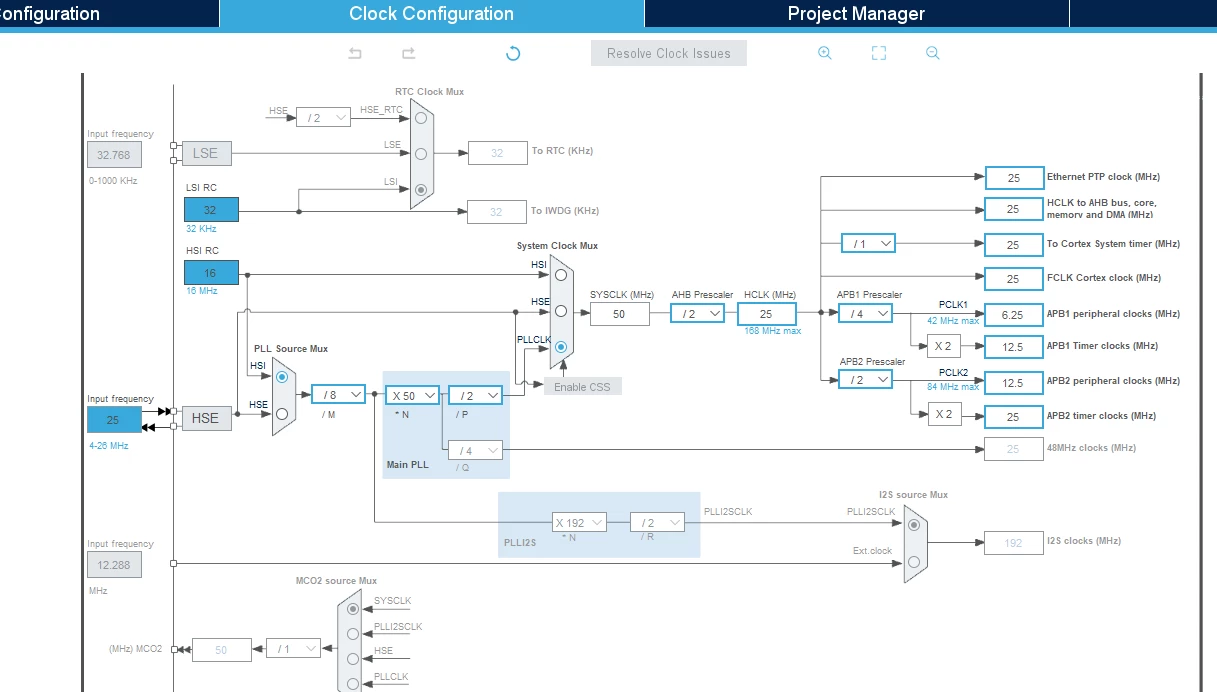1217x692 pixels.
Task: Switch to the Clock Configuration tab
Action: tap(431, 14)
